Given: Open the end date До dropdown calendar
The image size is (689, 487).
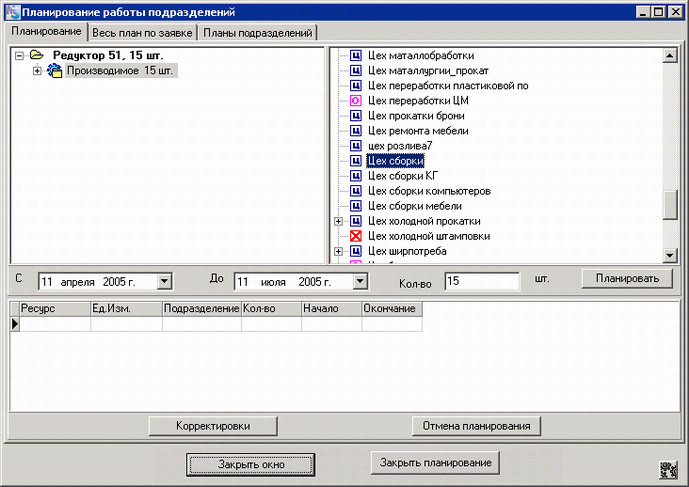Looking at the screenshot, I should pos(360,281).
